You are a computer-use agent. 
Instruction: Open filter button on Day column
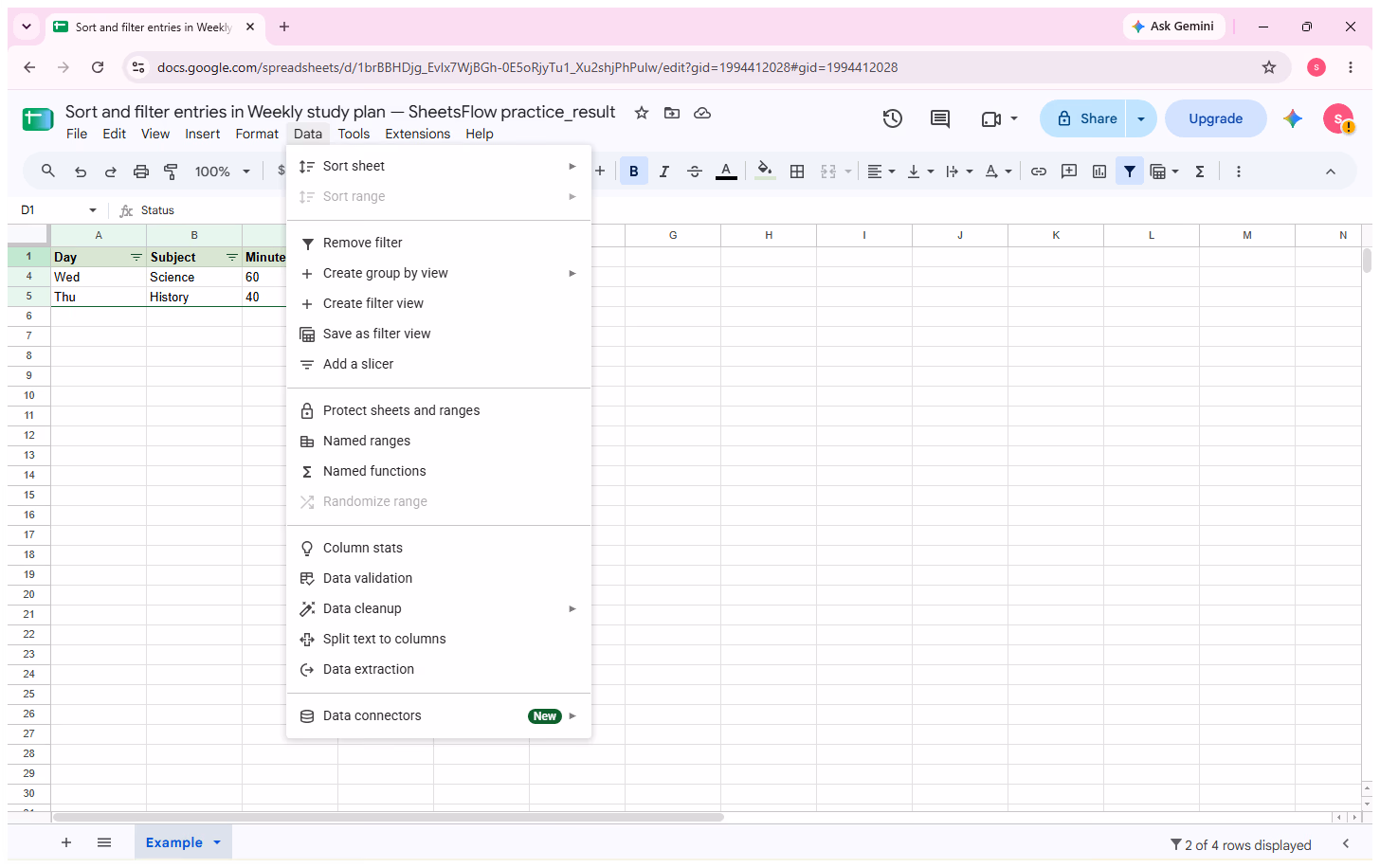click(x=136, y=257)
